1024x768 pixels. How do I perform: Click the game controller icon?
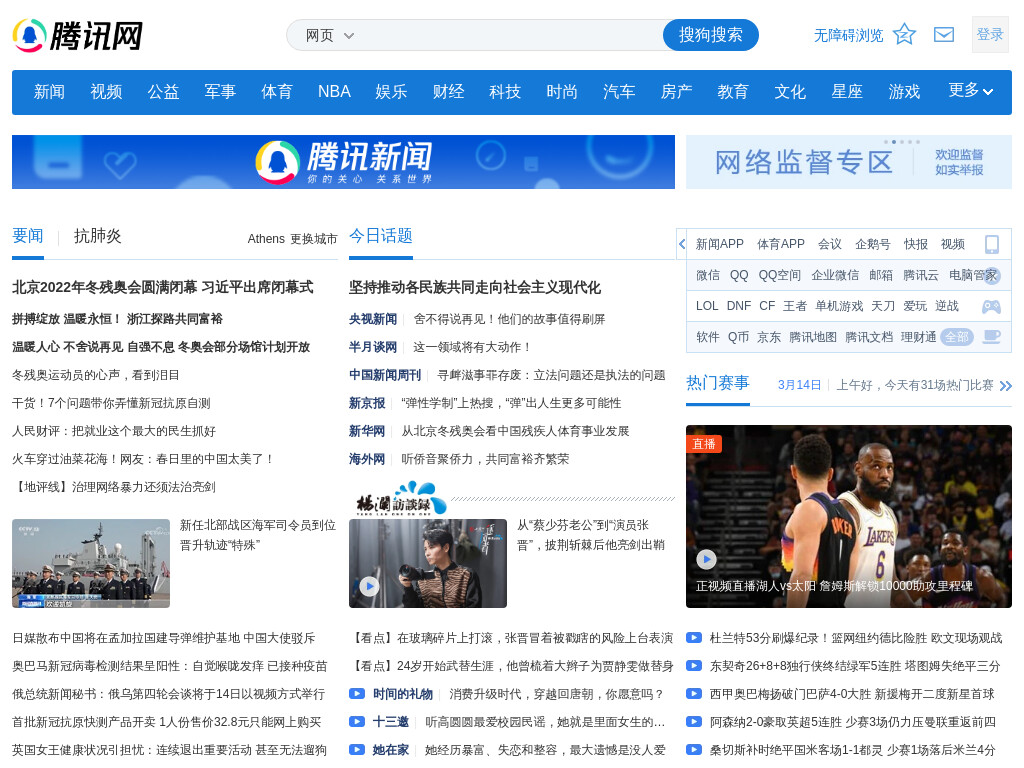pos(991,306)
